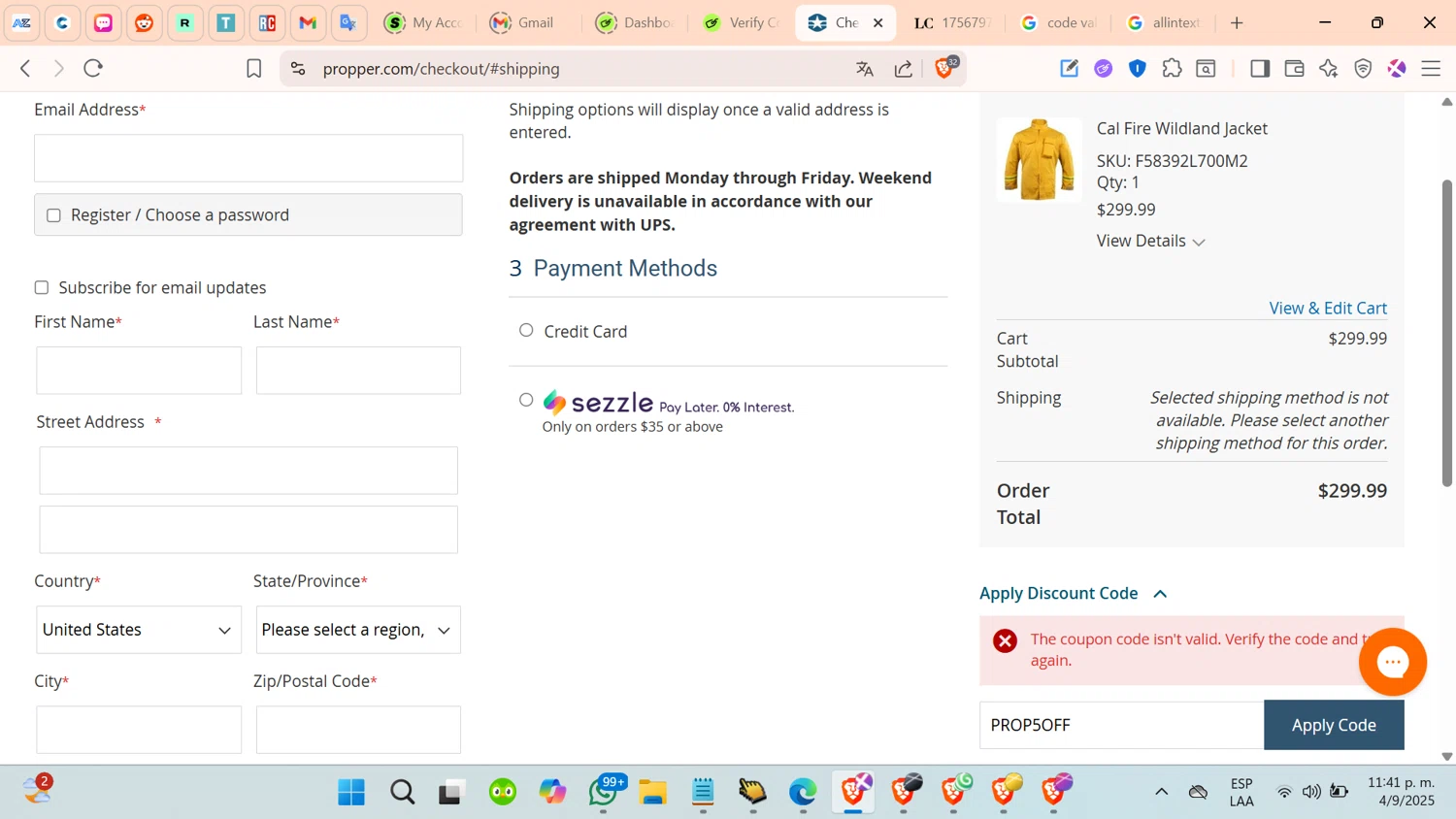
Task: Open the Leo AI sparkle icon
Action: click(x=1328, y=68)
